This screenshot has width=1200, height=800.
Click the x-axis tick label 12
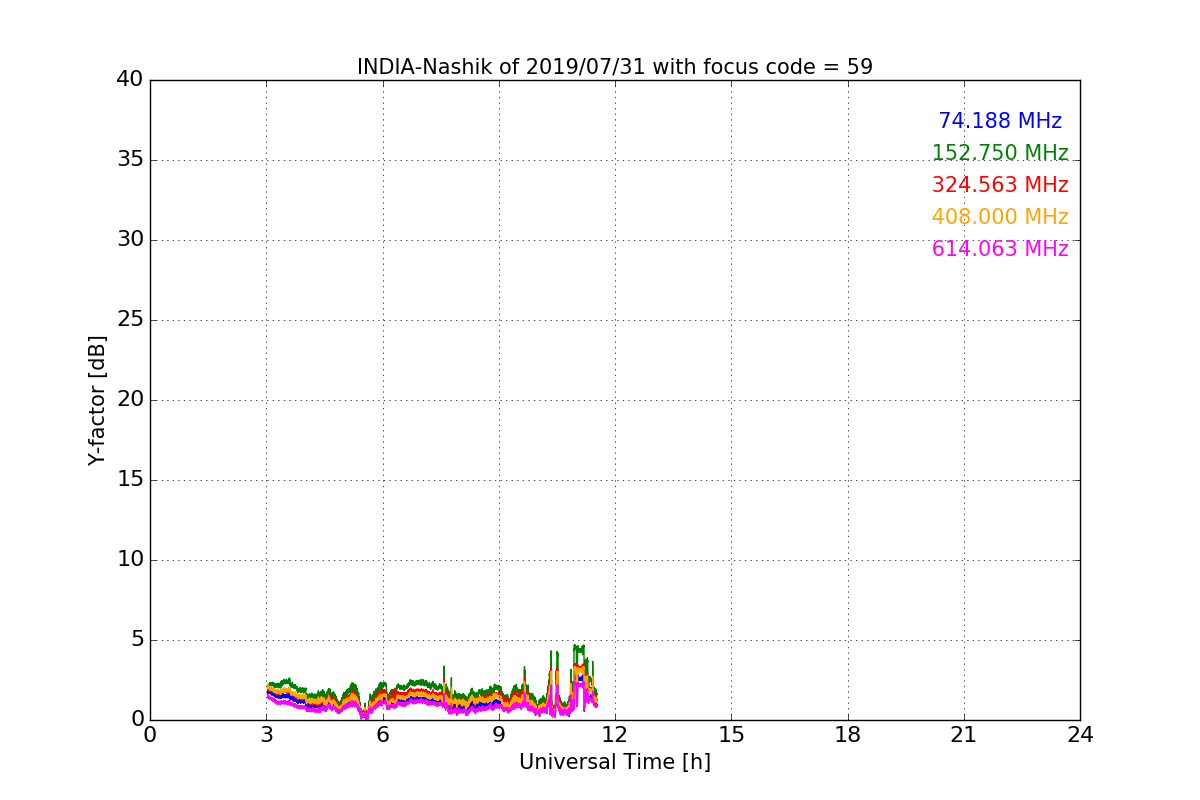pyautogui.click(x=615, y=735)
